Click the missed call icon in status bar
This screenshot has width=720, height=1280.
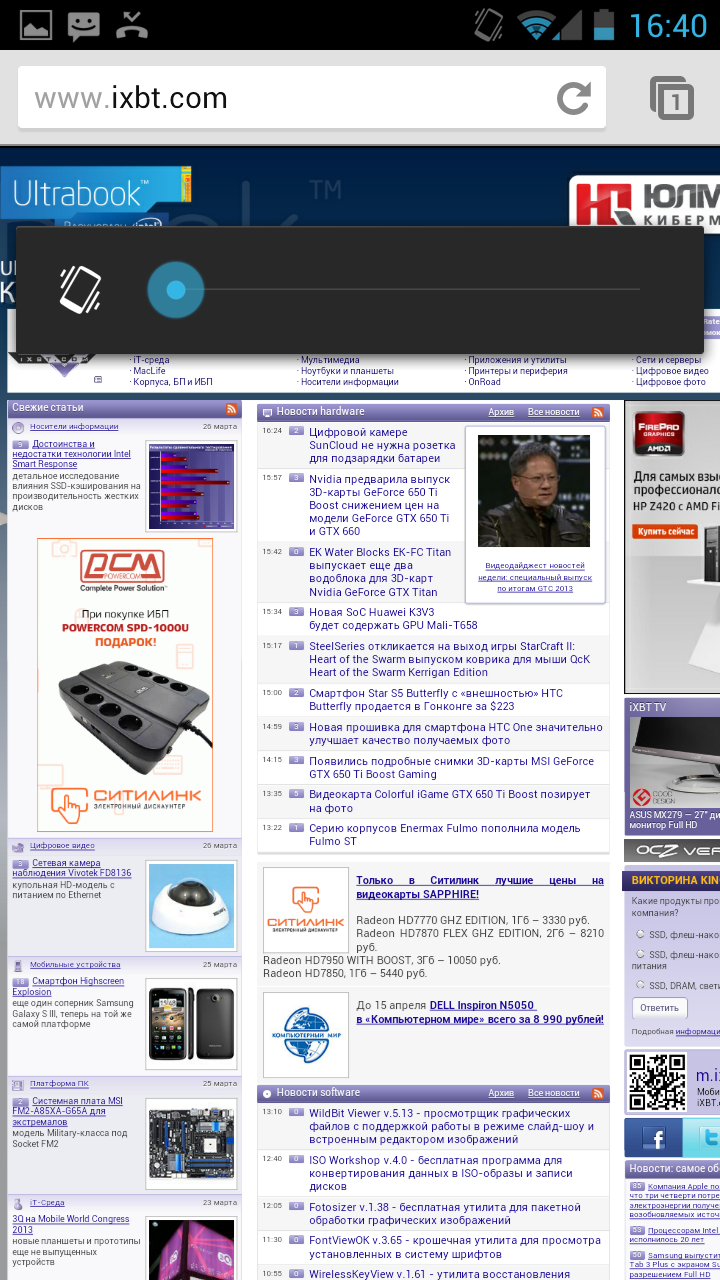click(x=132, y=25)
